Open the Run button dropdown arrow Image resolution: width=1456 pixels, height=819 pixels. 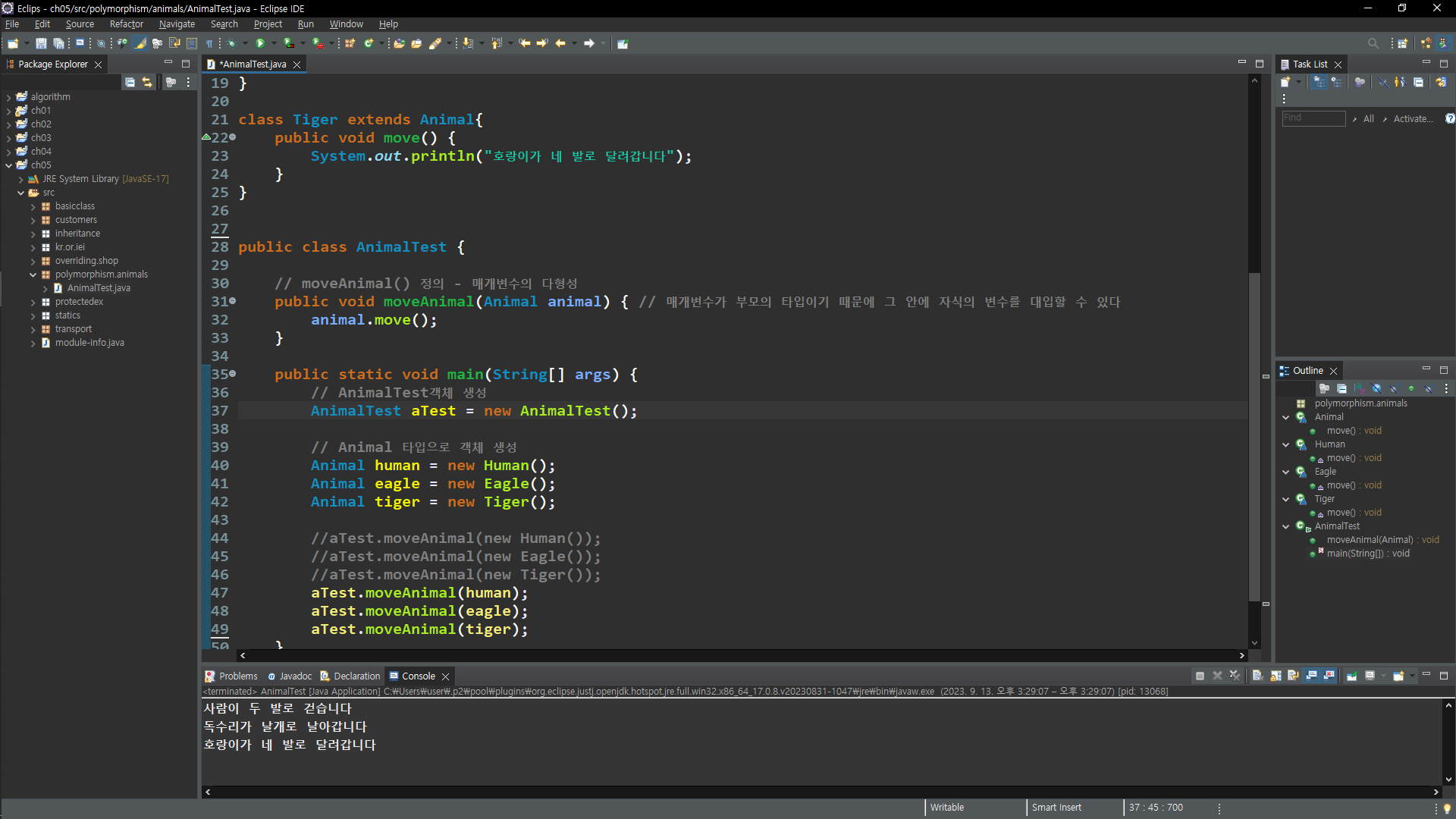tap(274, 43)
